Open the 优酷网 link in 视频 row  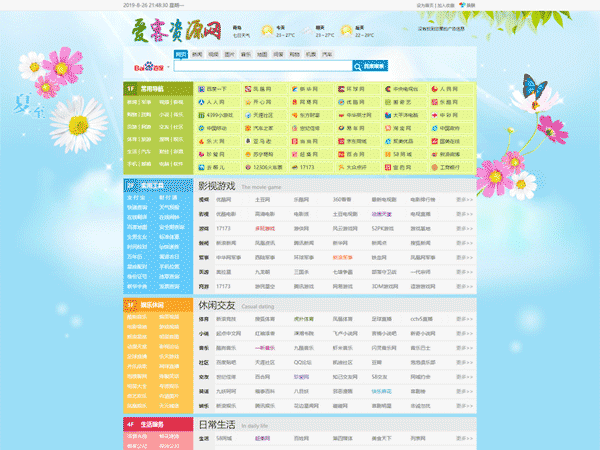pos(237,199)
